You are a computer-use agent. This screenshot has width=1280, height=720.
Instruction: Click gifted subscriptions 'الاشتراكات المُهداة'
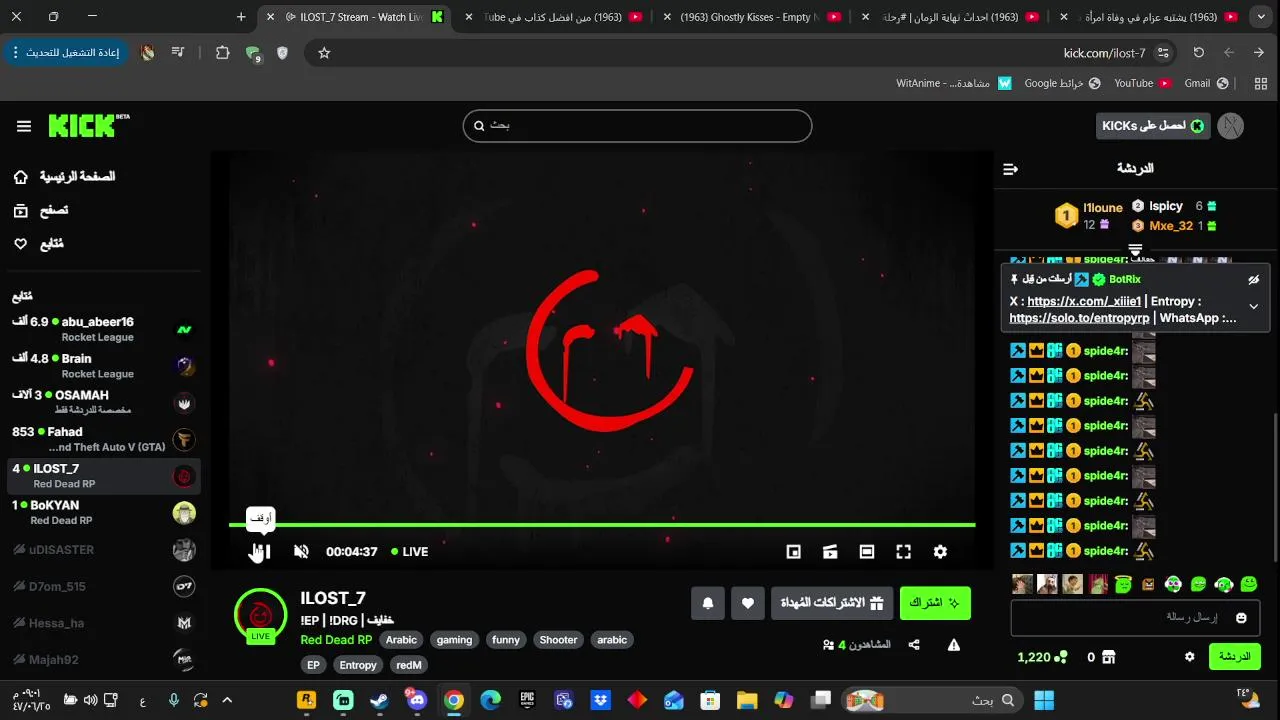[x=832, y=603]
